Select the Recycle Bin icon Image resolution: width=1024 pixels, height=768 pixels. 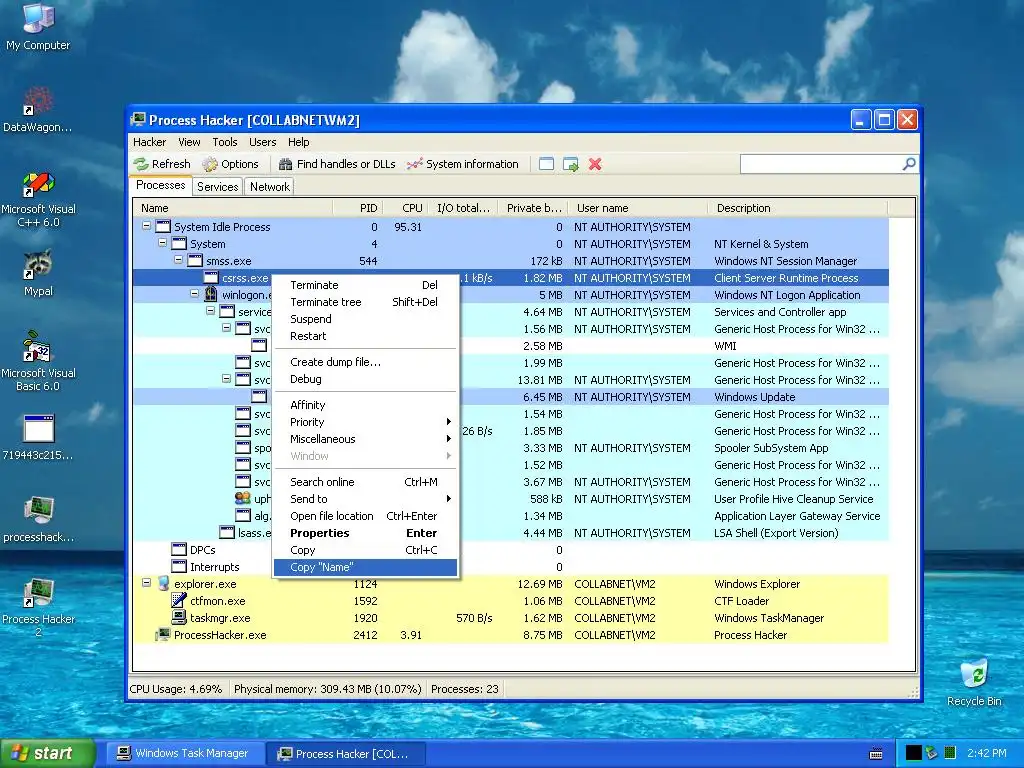[974, 683]
